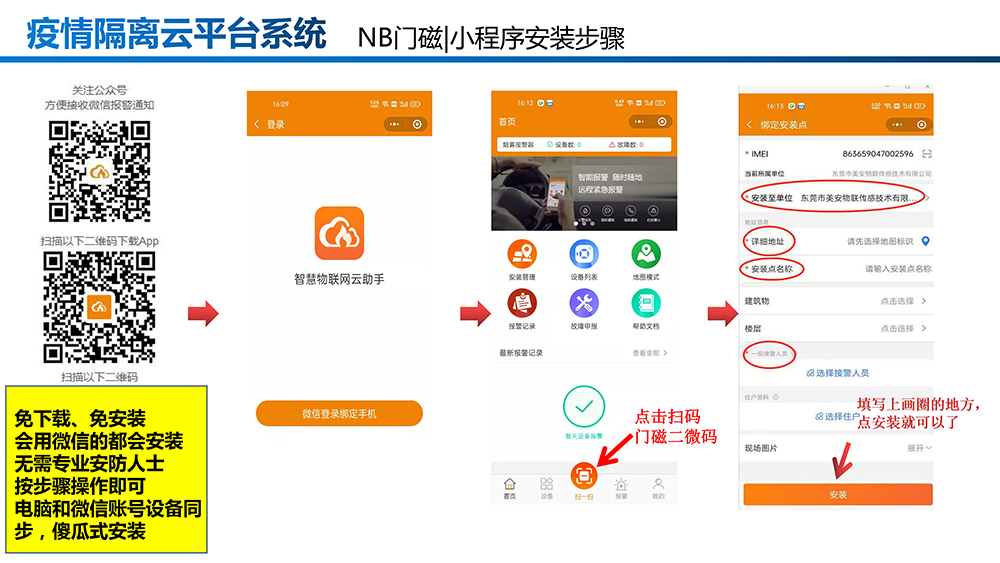Click the 智慧物联网云助手 app logo
The image size is (1000, 563).
pos(339,233)
